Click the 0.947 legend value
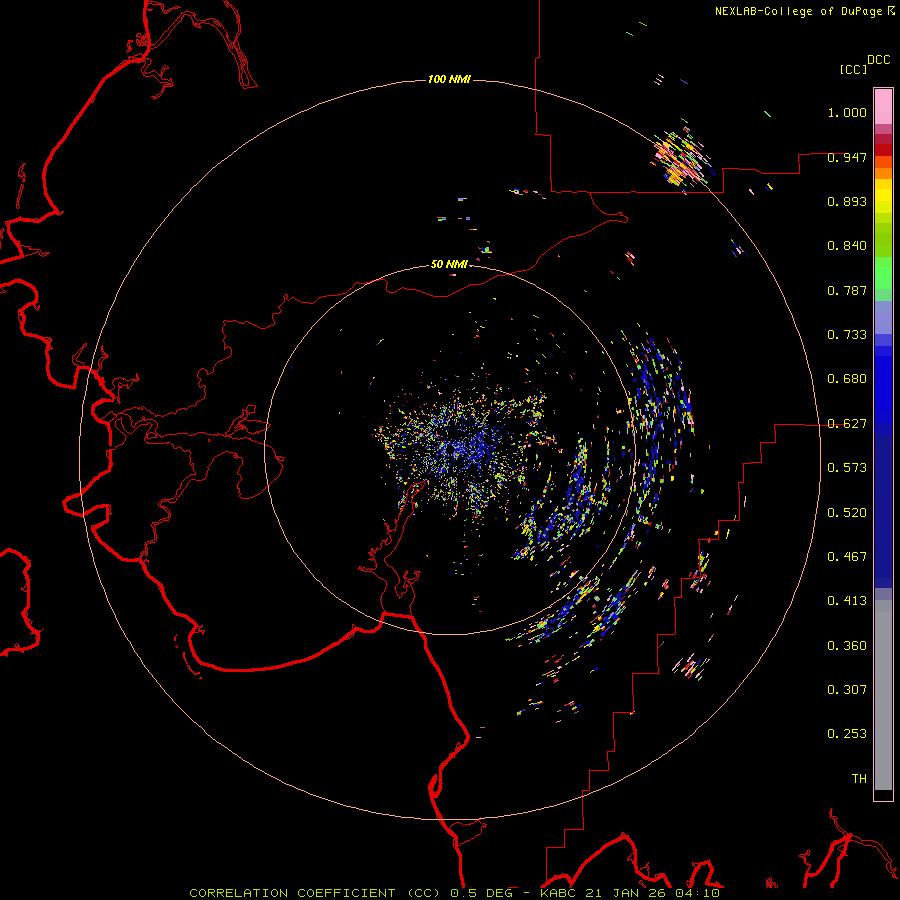Image resolution: width=900 pixels, height=900 pixels. coord(847,157)
